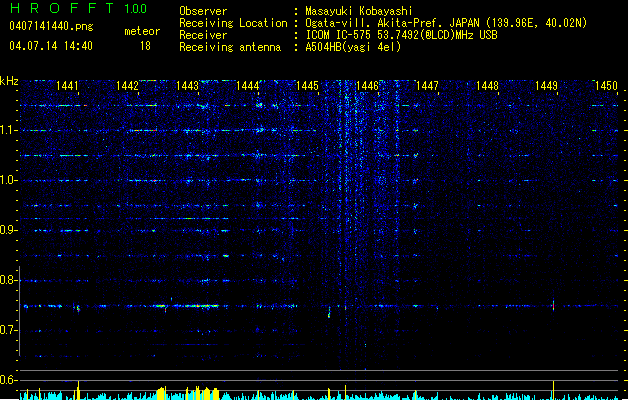Click the 1444 time axis marker

coord(248,86)
